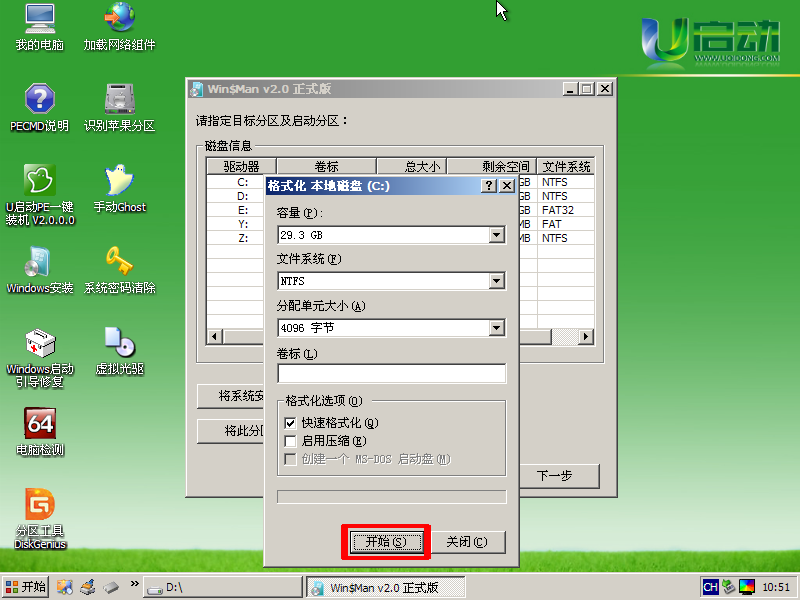Click the 驱动器 column header
800x600 pixels.
[x=241, y=166]
